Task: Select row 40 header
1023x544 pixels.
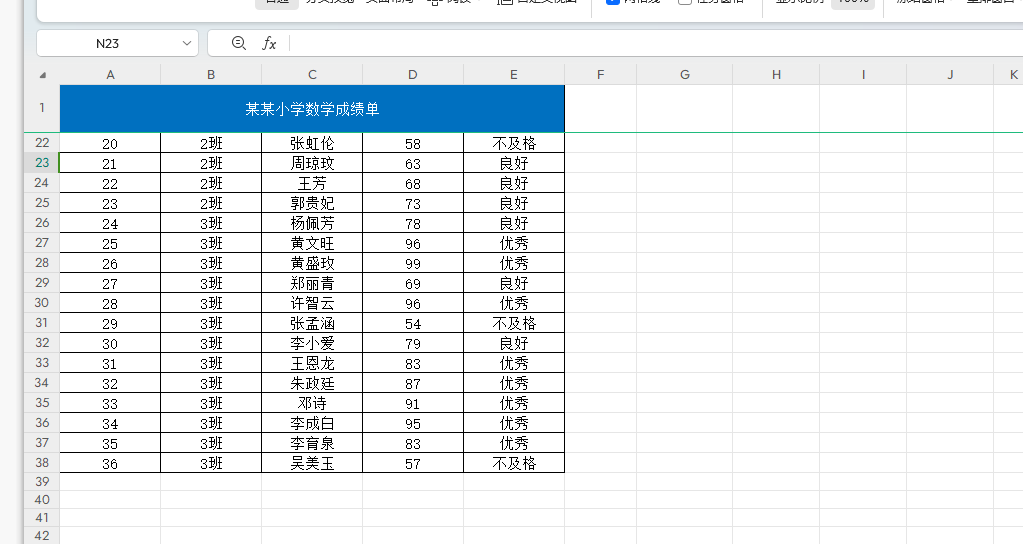Action: click(x=42, y=500)
